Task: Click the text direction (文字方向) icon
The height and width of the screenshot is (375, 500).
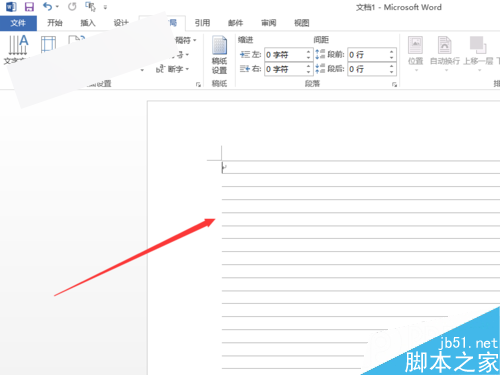Action: [x=18, y=45]
